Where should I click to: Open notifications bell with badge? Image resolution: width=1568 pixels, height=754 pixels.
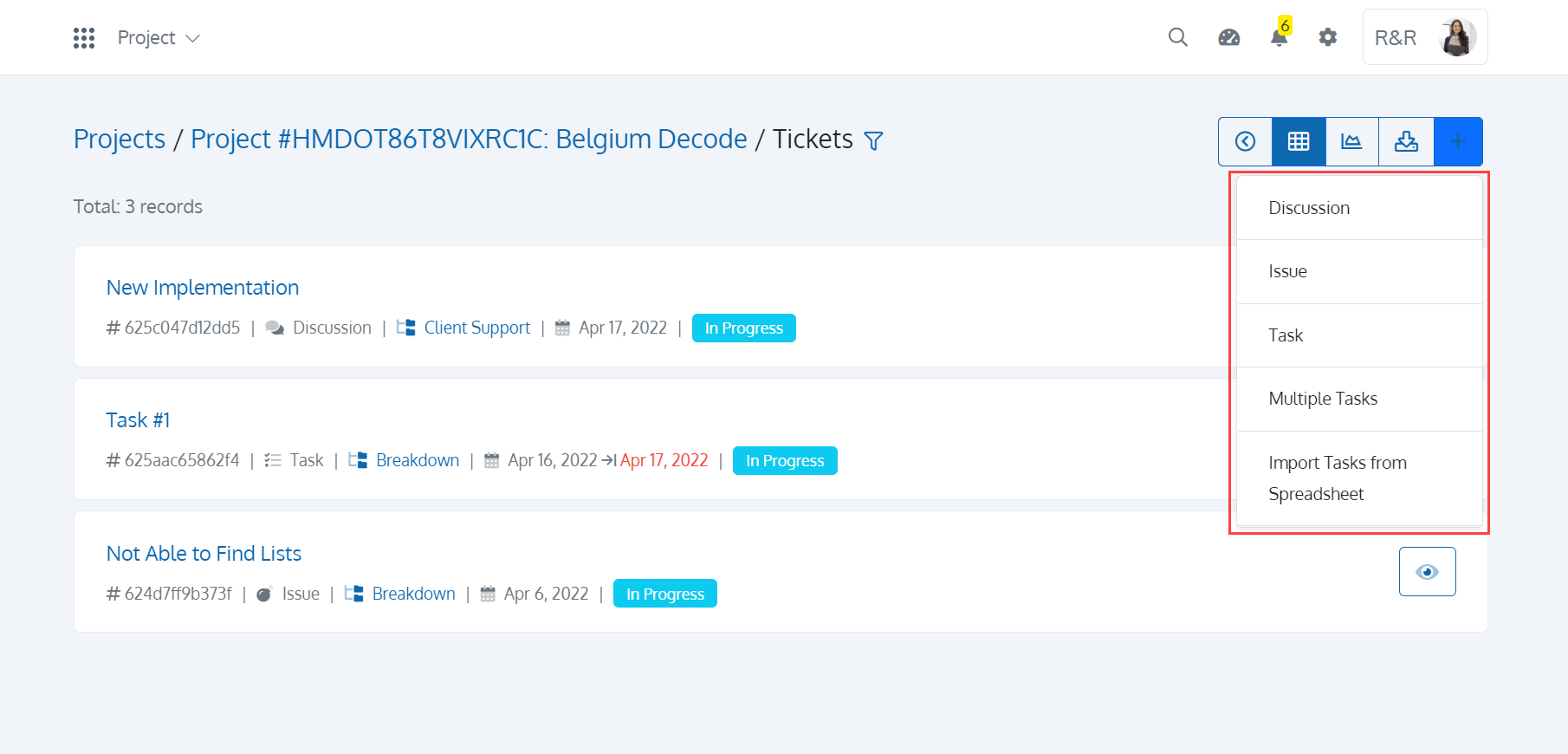click(x=1280, y=33)
